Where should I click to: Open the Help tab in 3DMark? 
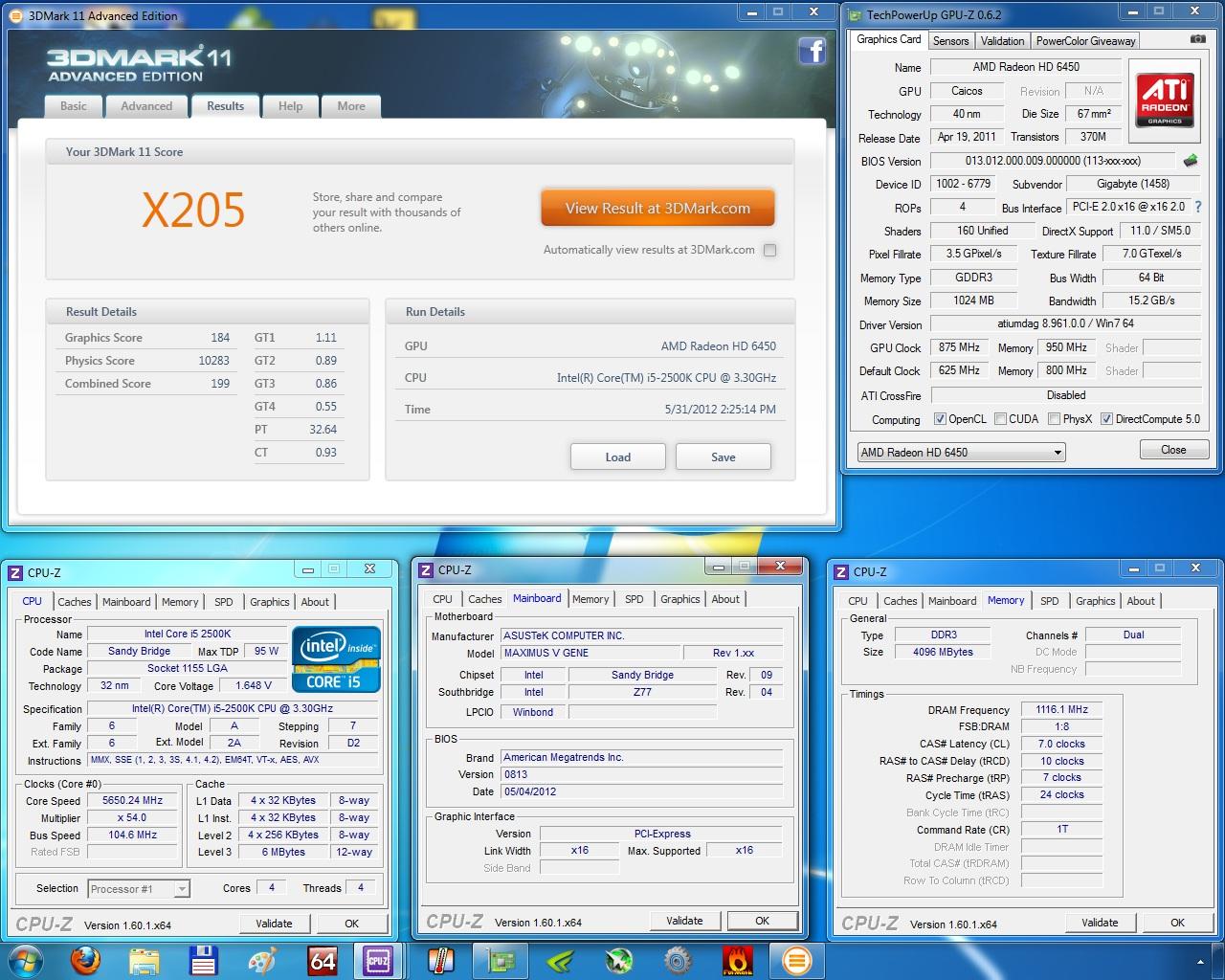(290, 106)
